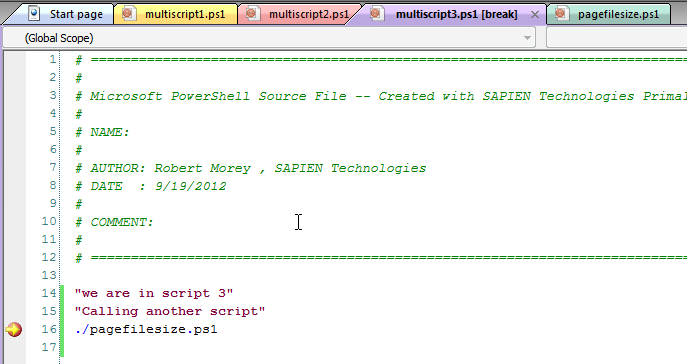Switch to the pagefilesize.ps1 tab
Viewport: 687px width, 364px height.
[x=609, y=14]
